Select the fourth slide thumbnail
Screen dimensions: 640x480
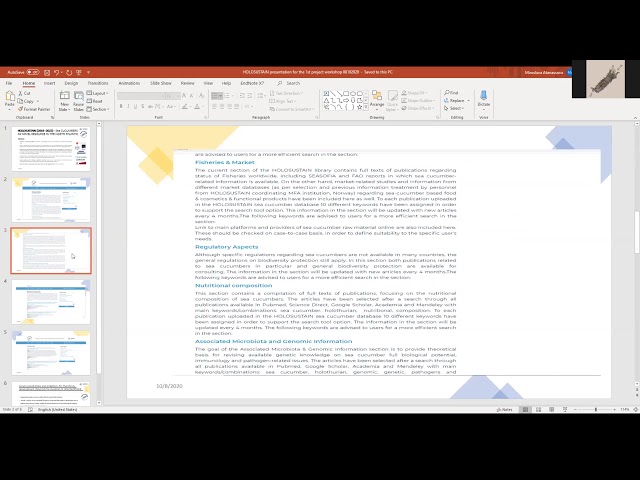pyautogui.click(x=51, y=301)
